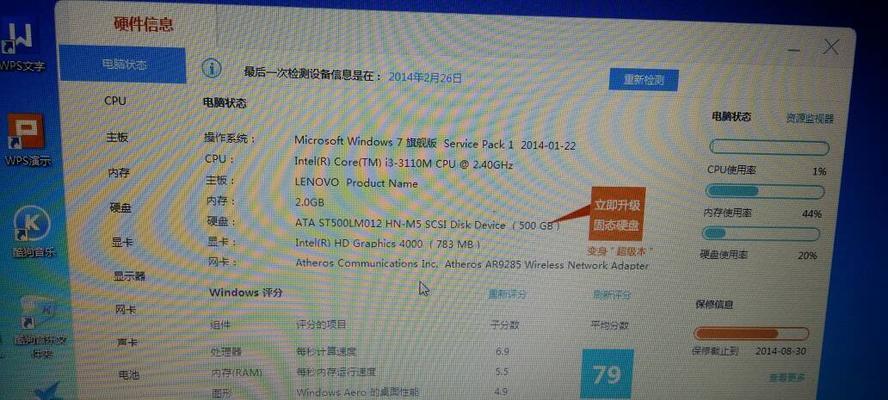
Task: Close the hardware info window
Action: pyautogui.click(x=830, y=47)
